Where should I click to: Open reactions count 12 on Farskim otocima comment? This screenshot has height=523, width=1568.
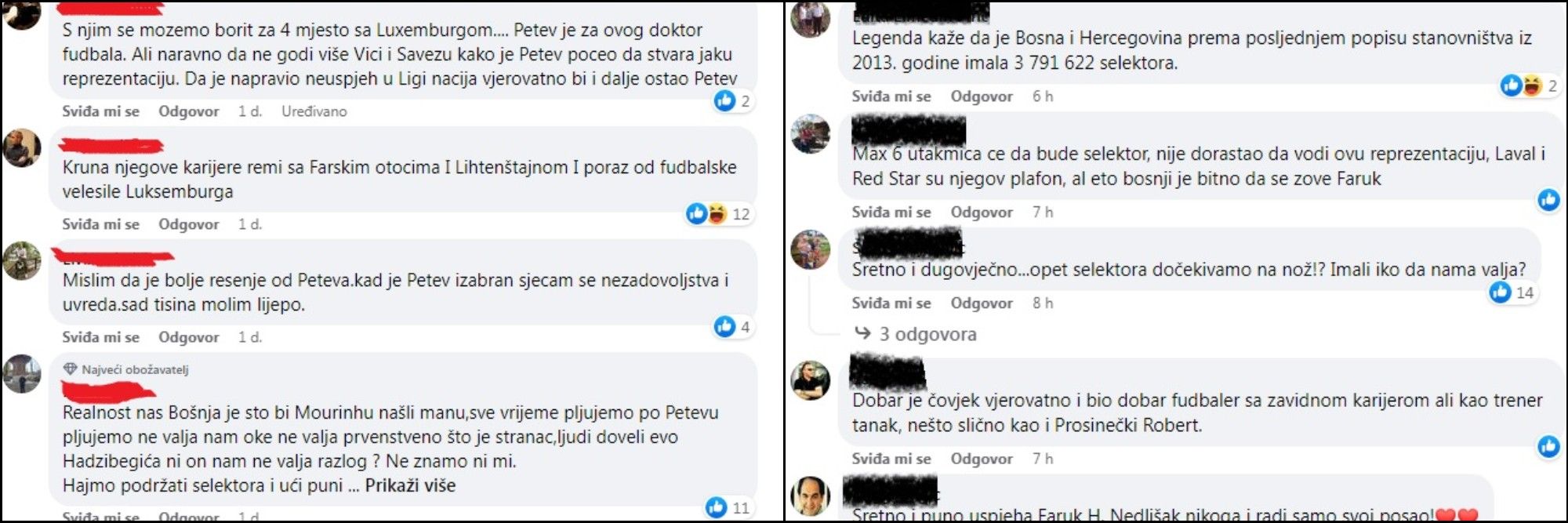(718, 213)
